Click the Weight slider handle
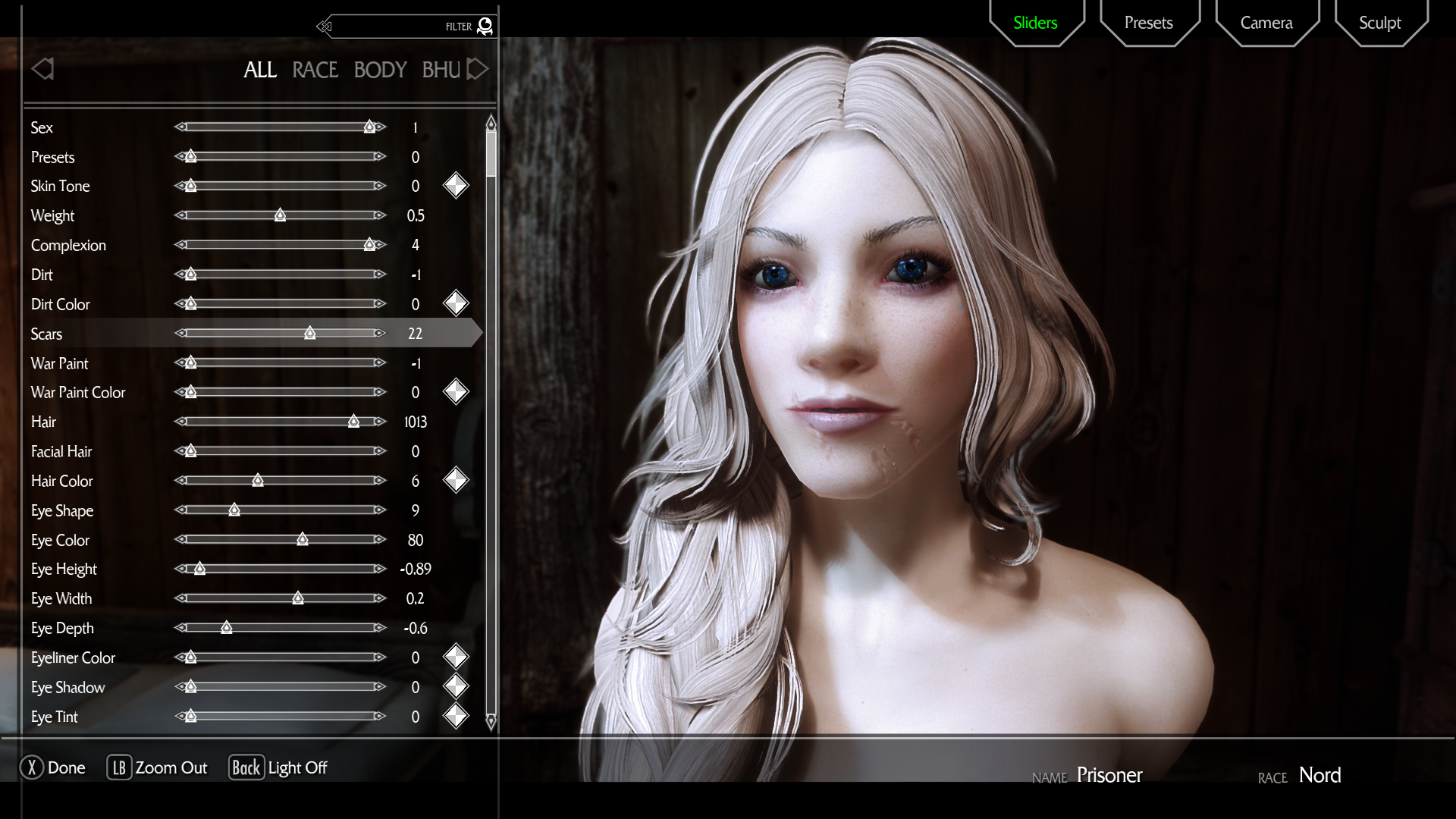The width and height of the screenshot is (1456, 819). (280, 215)
